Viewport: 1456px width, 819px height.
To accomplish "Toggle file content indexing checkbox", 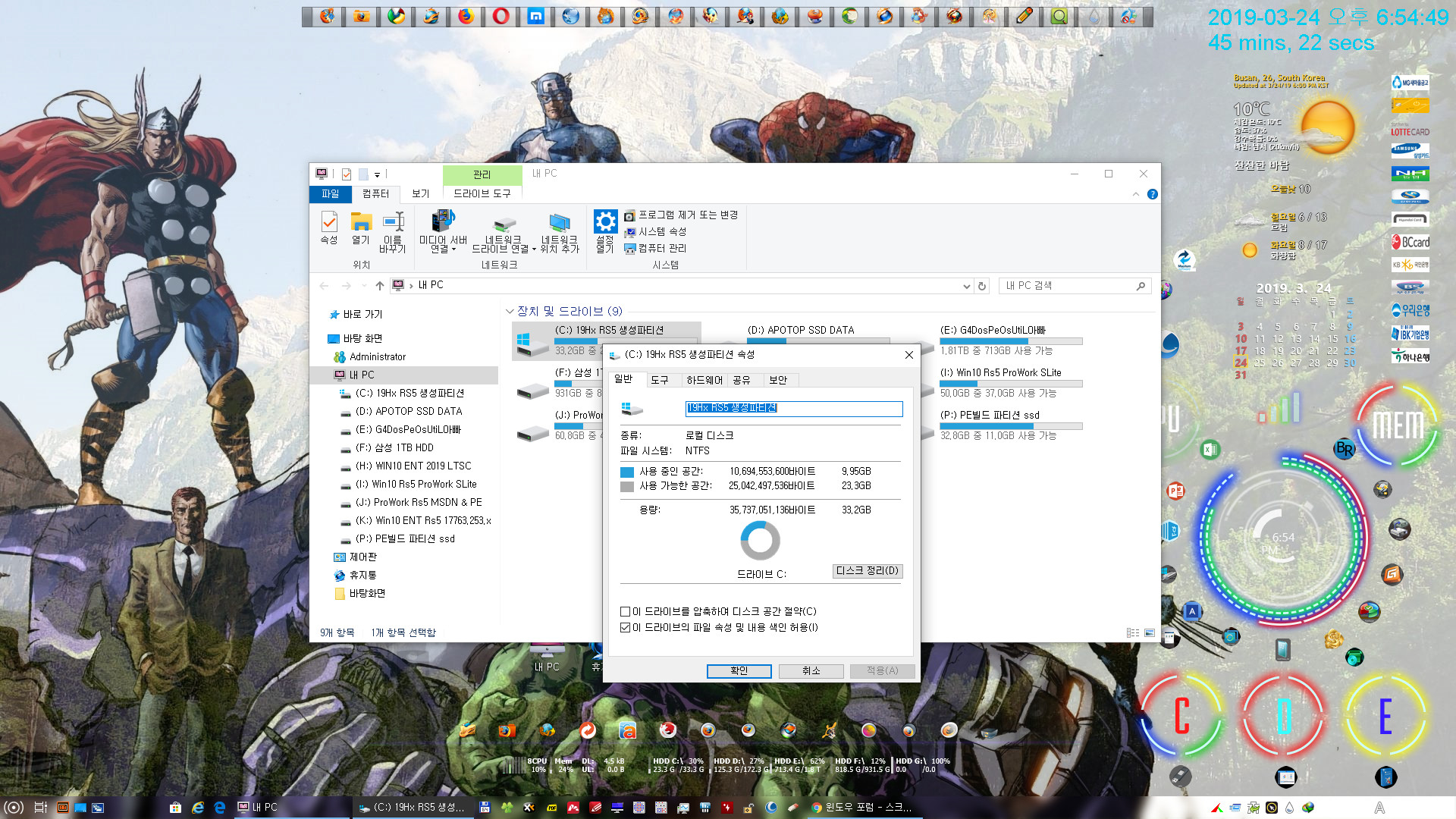I will [626, 628].
